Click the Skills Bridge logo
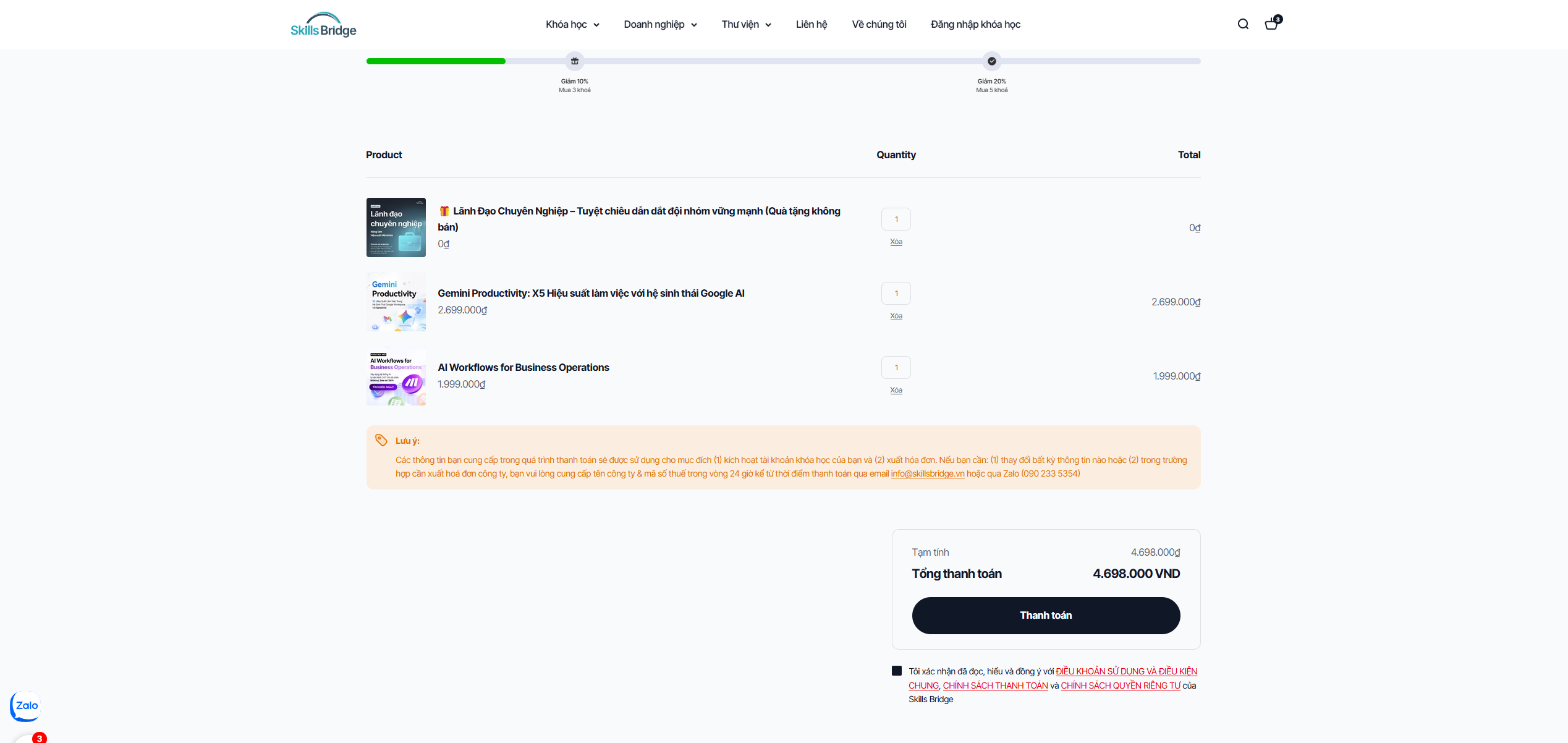Screen dimensions: 1568x743 (323, 25)
